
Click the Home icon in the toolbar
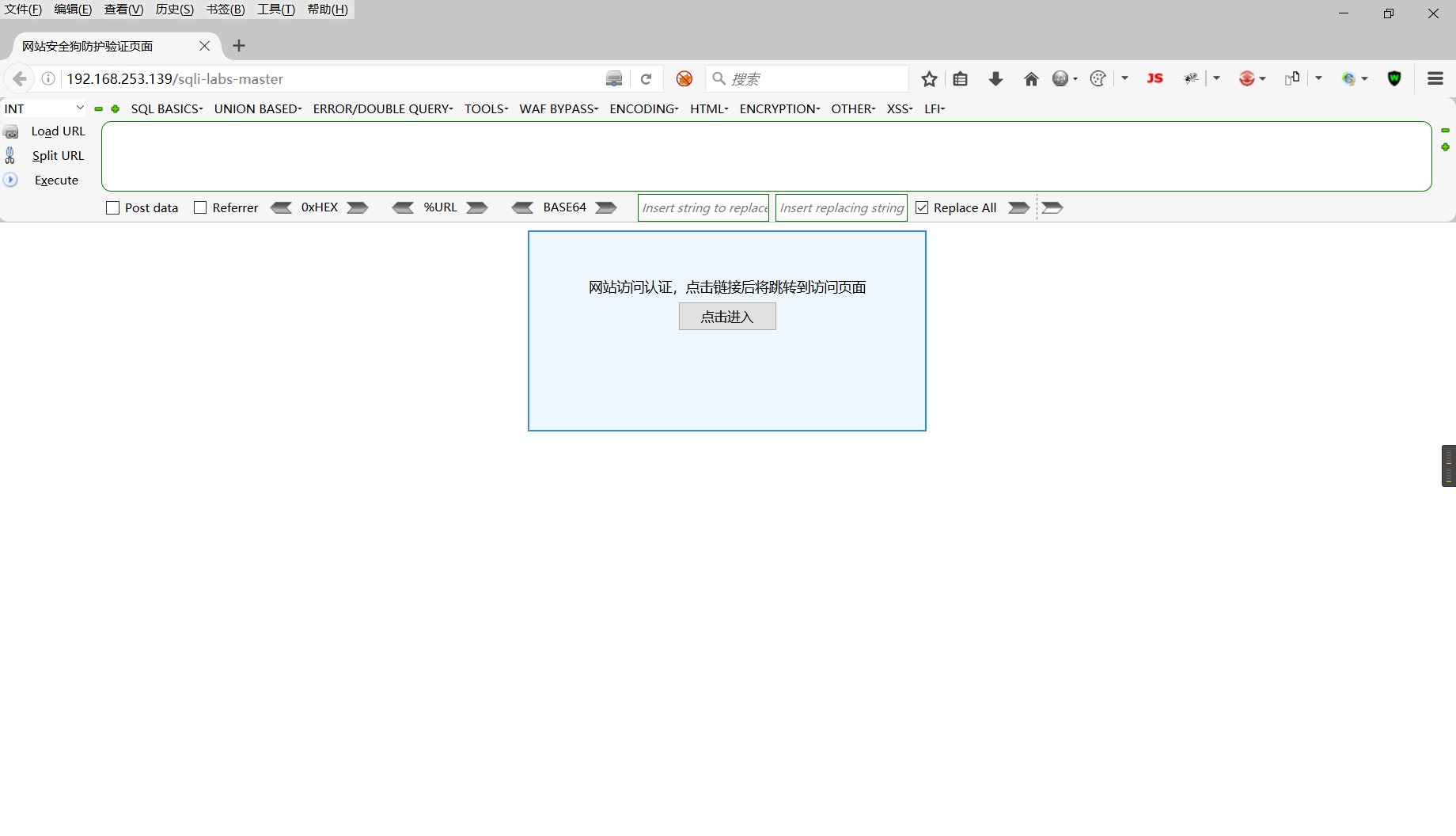(x=1031, y=78)
